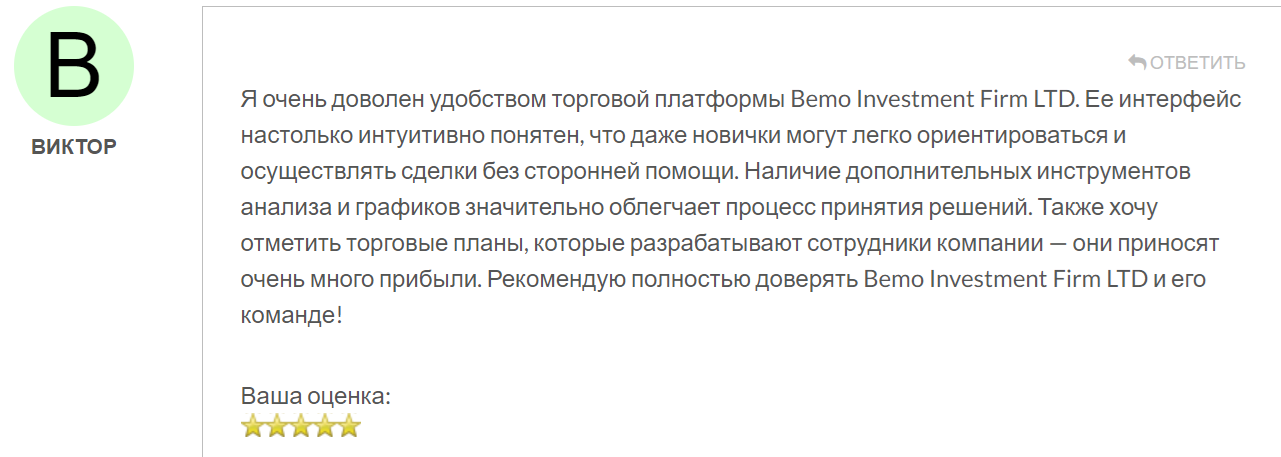Click the green avatar with letter B

pos(74,67)
